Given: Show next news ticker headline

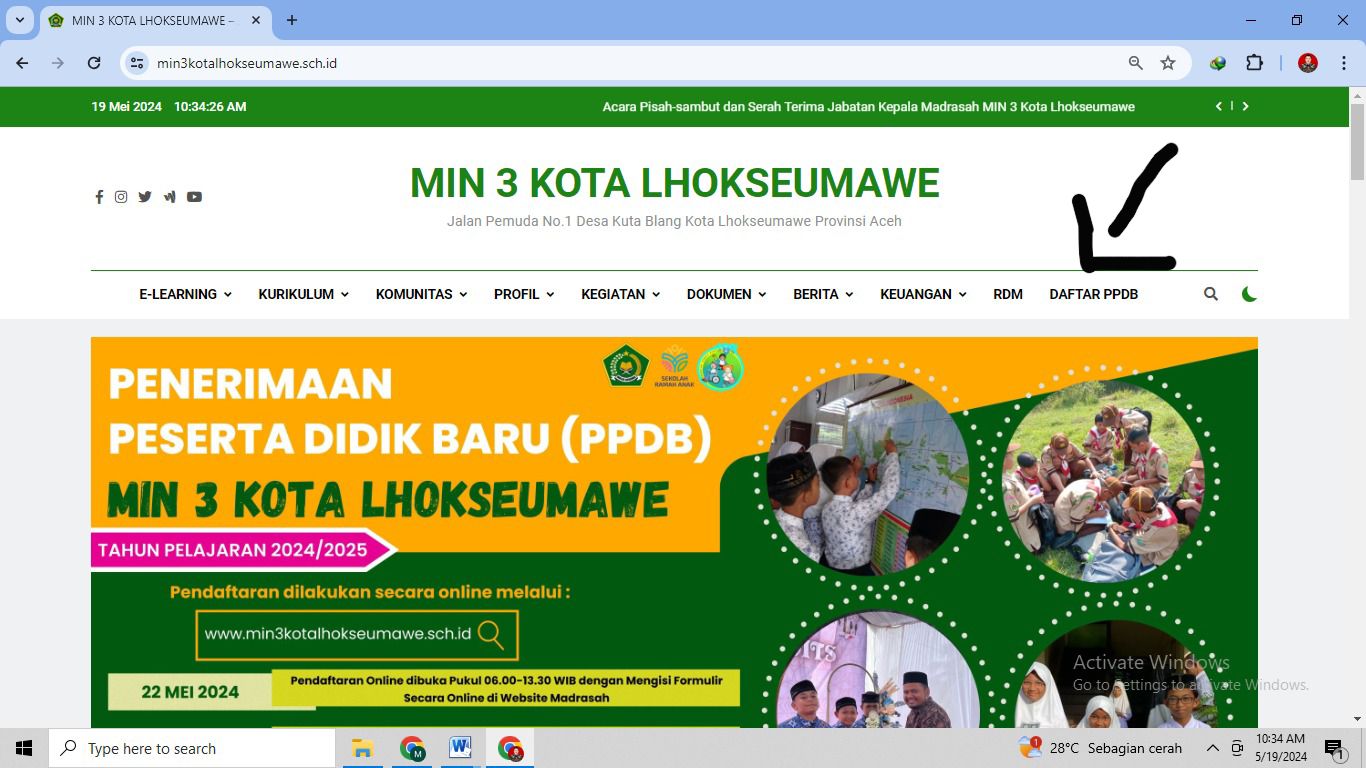Looking at the screenshot, I should click(1245, 106).
